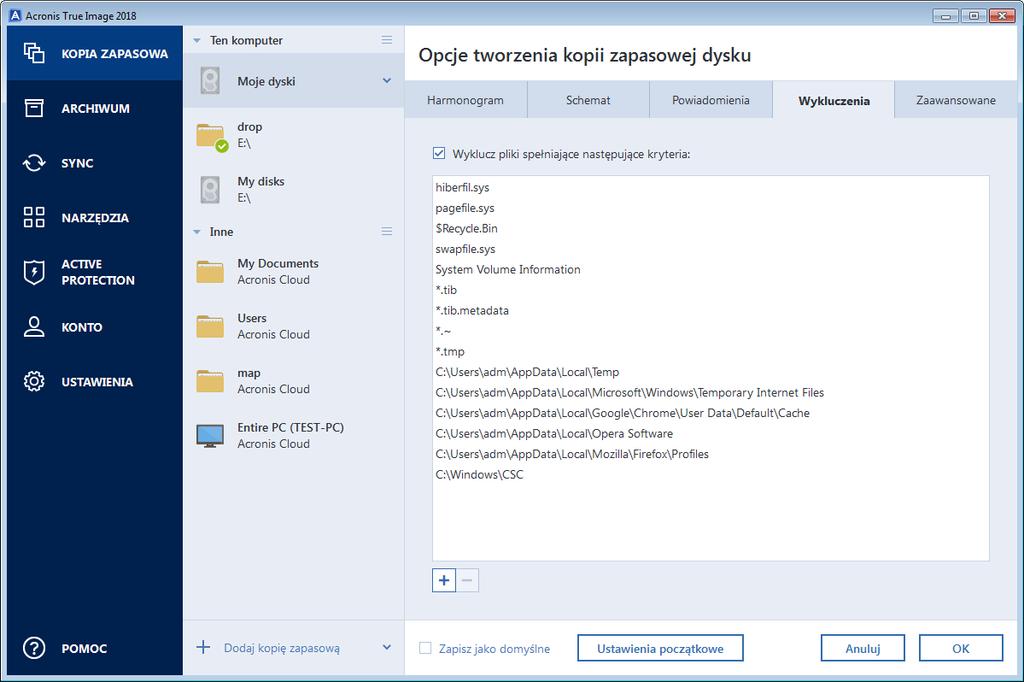The image size is (1024, 682).
Task: Open the Dodaj kopię zapasową dropdown arrow
Action: pos(387,647)
